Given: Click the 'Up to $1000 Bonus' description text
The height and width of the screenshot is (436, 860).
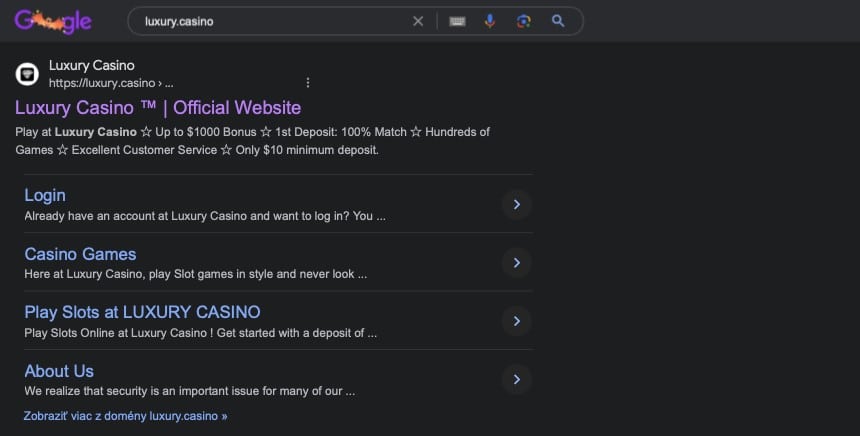Looking at the screenshot, I should pyautogui.click(x=206, y=132).
